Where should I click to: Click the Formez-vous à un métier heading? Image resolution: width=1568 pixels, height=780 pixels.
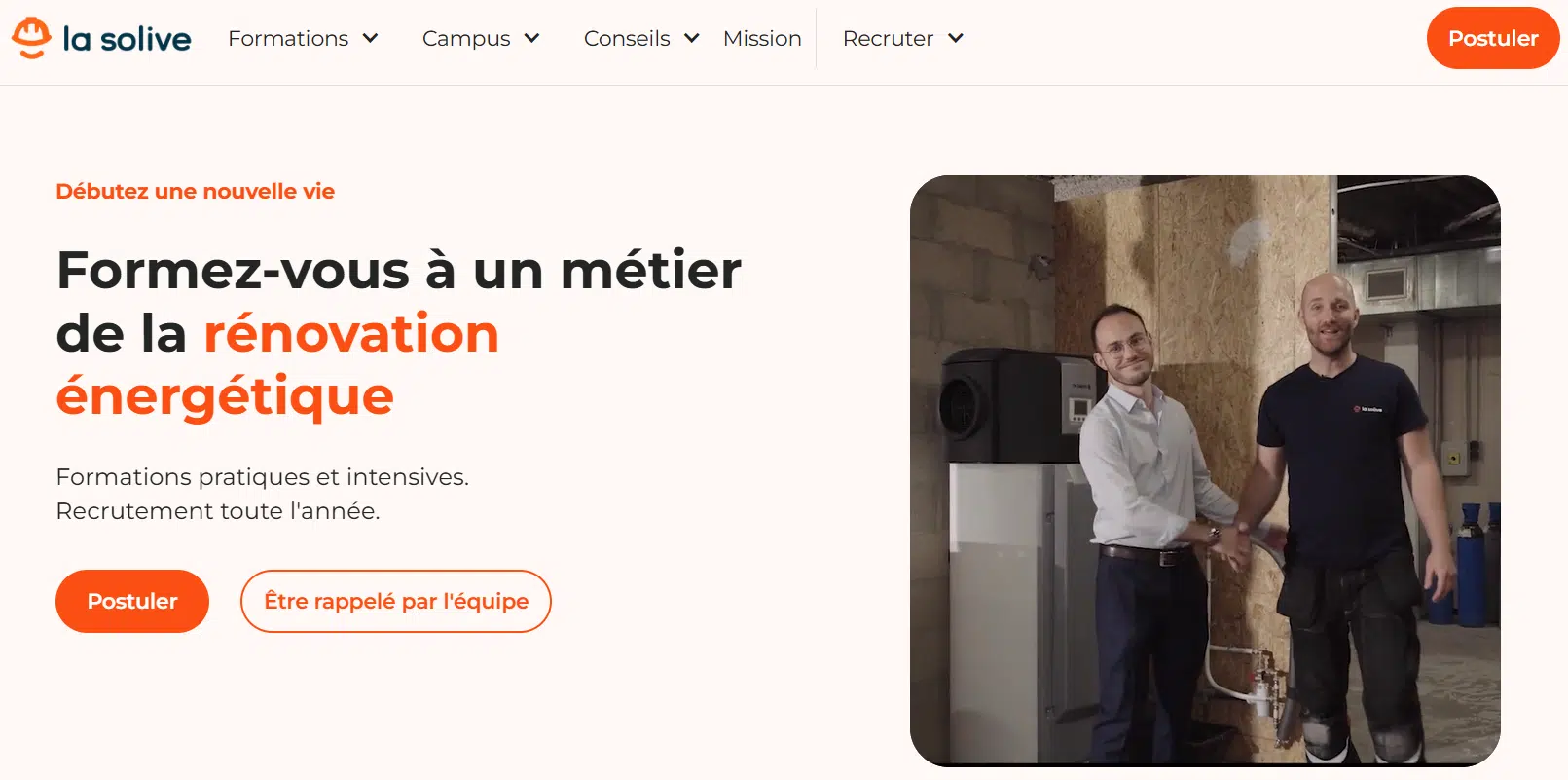pos(399,270)
